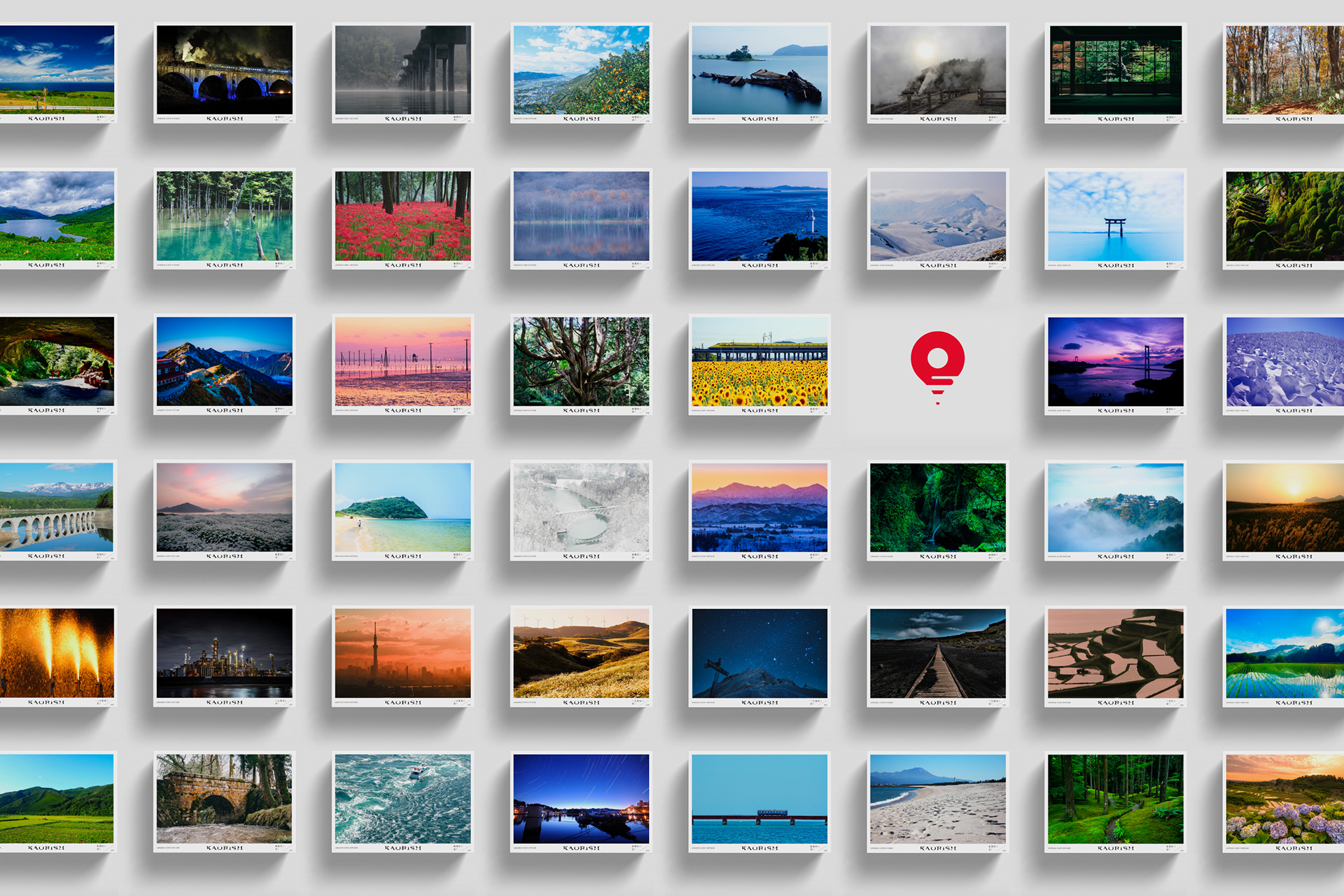
Task: Click the industrial night skyline photo
Action: pos(224,653)
